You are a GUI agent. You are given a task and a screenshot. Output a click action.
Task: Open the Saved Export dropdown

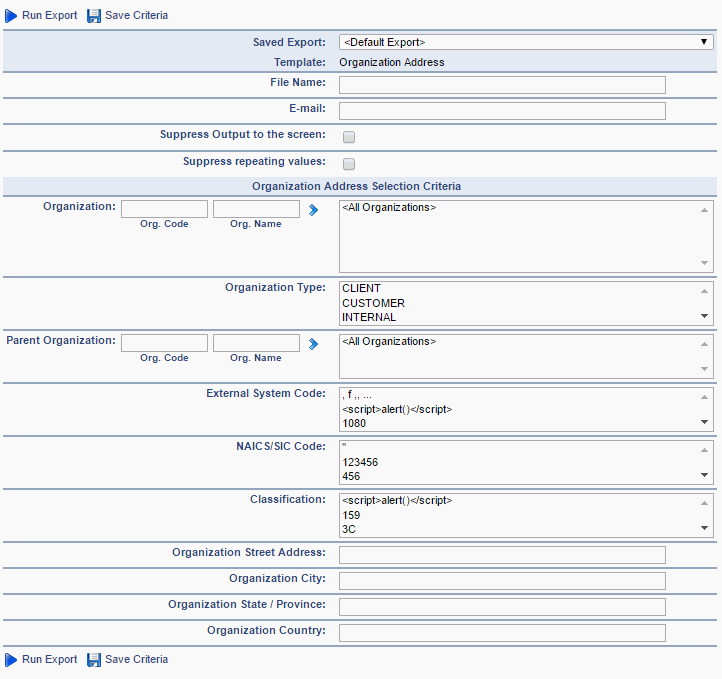click(526, 42)
